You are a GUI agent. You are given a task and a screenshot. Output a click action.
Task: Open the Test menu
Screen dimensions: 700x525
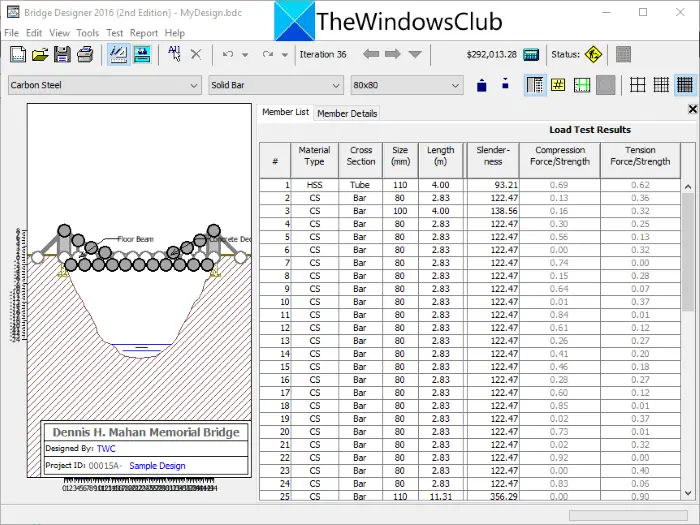coord(115,33)
